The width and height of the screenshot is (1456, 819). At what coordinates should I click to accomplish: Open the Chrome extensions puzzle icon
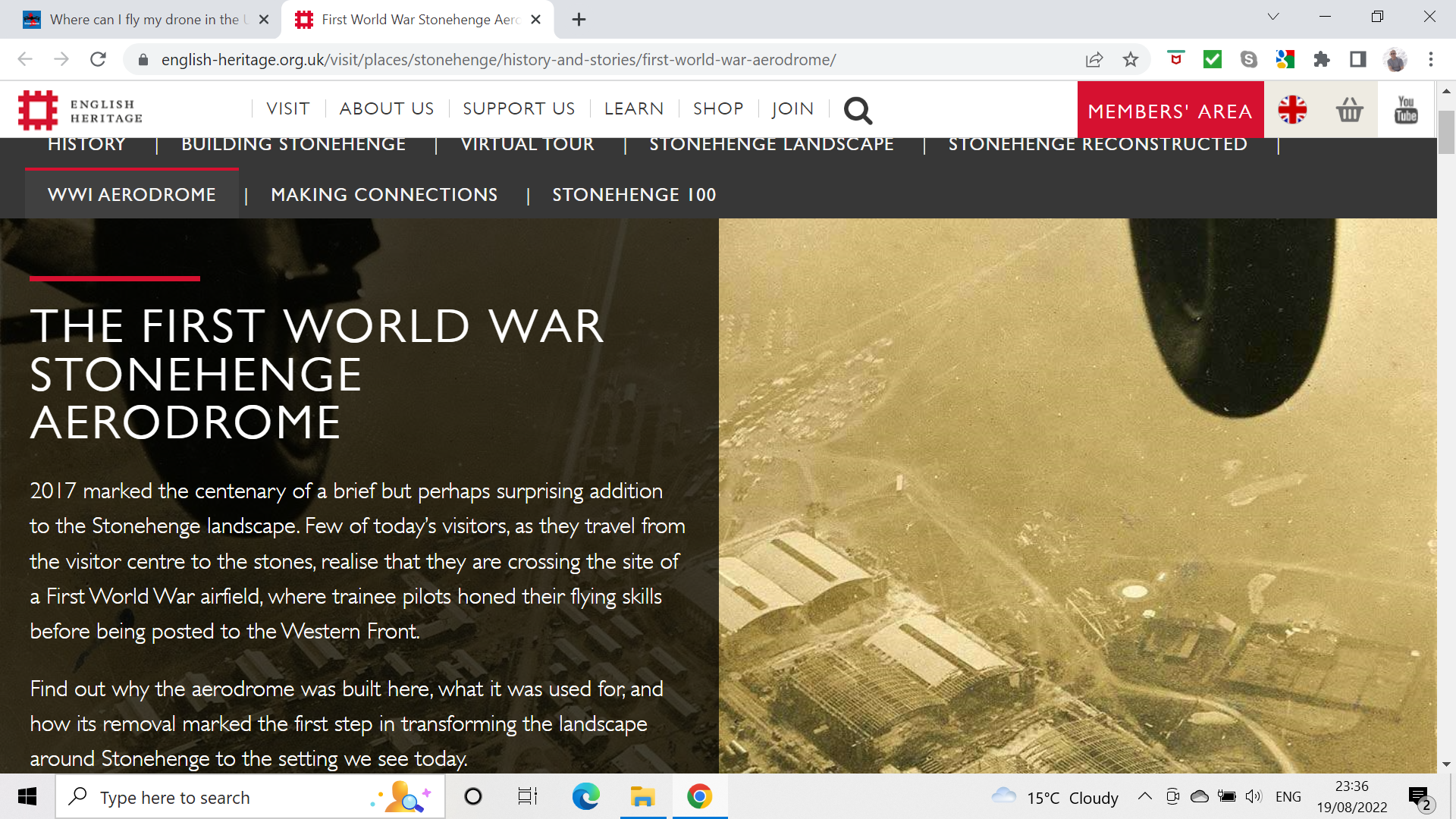point(1322,60)
